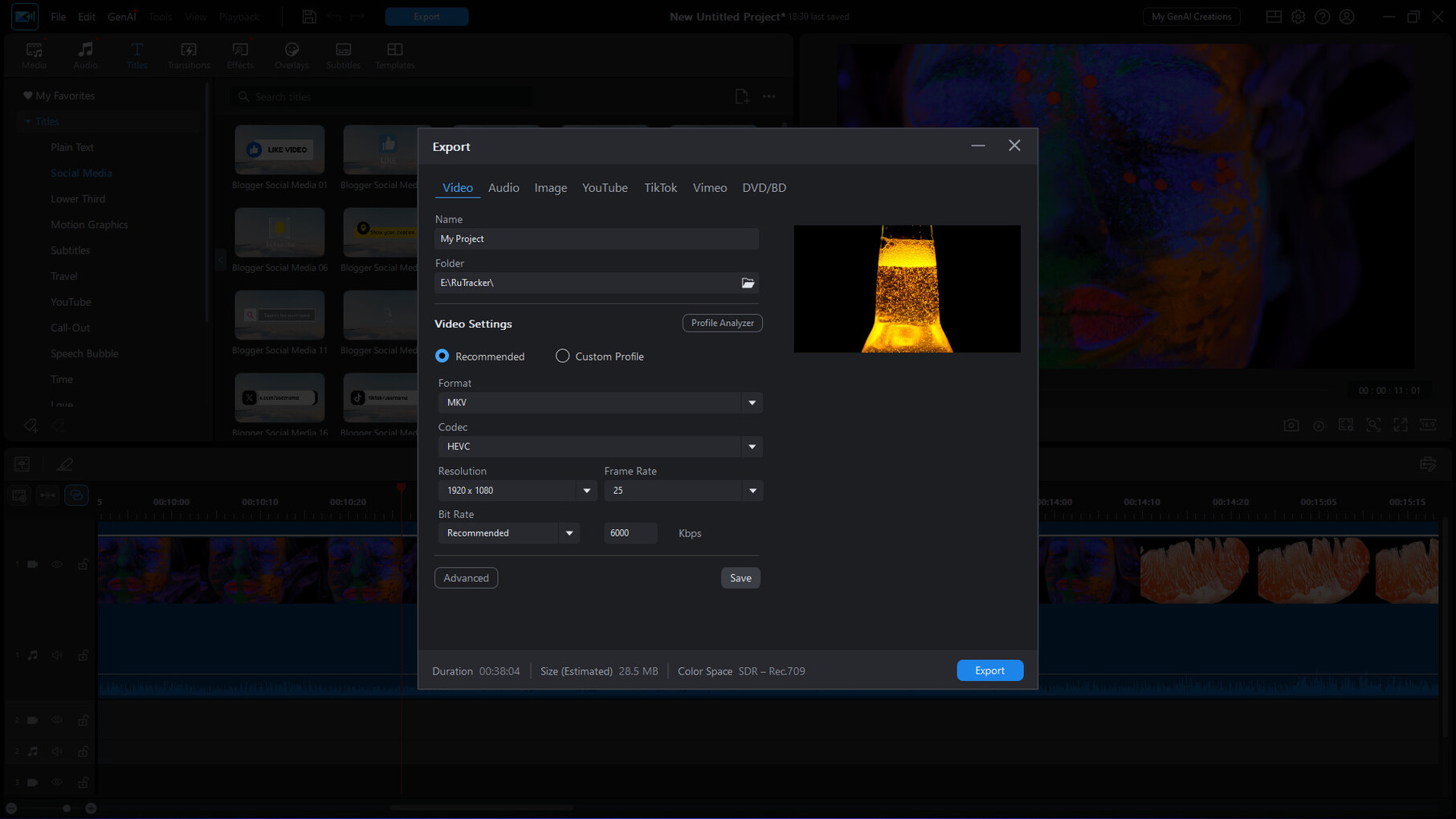Select Lower Third in titles tree
The height and width of the screenshot is (819, 1456).
tap(78, 199)
